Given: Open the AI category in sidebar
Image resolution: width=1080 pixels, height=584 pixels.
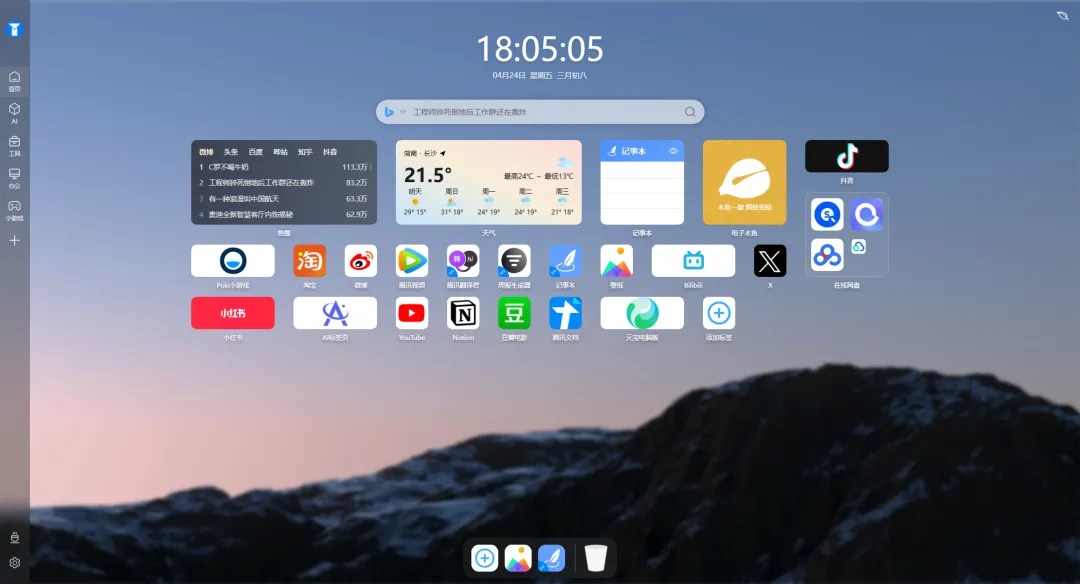Looking at the screenshot, I should pyautogui.click(x=14, y=113).
